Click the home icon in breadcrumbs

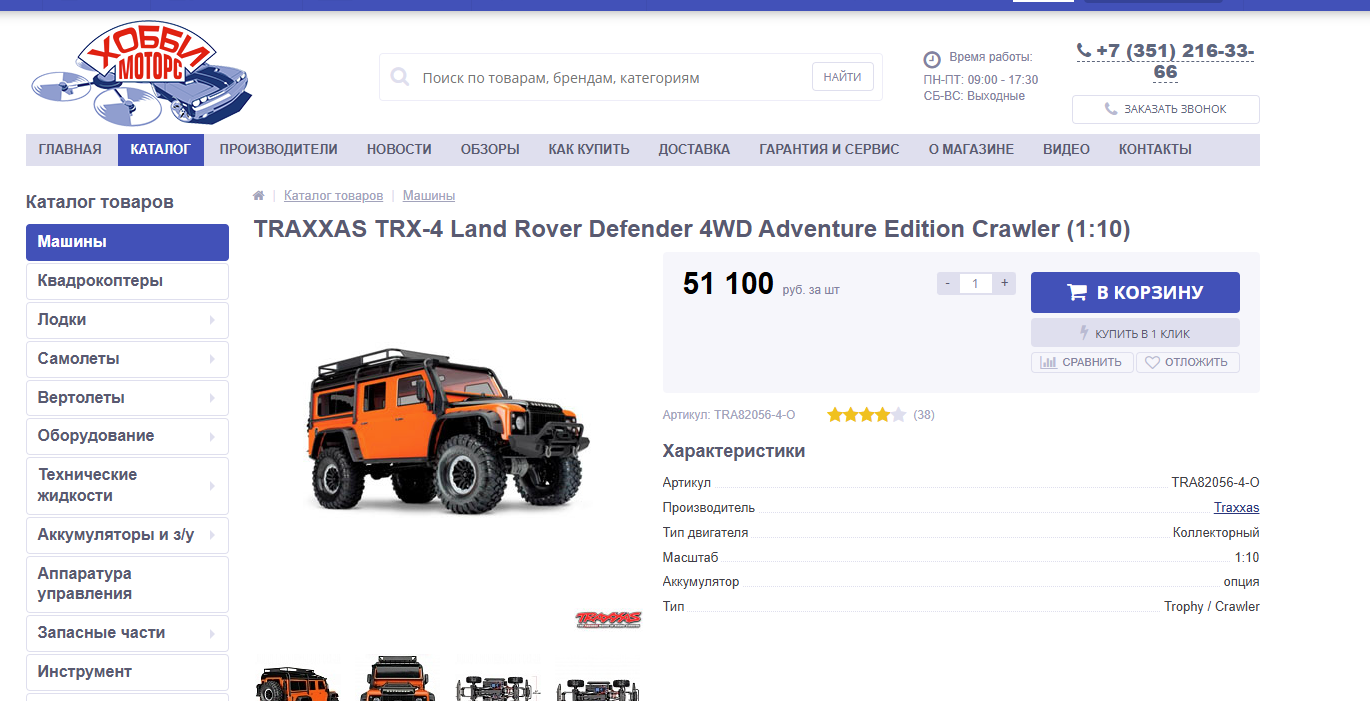click(x=259, y=196)
